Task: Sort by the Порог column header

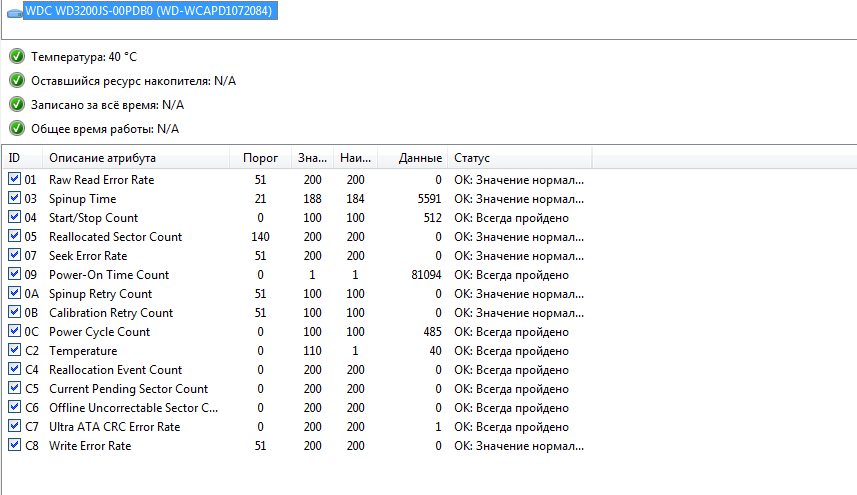Action: (x=260, y=158)
